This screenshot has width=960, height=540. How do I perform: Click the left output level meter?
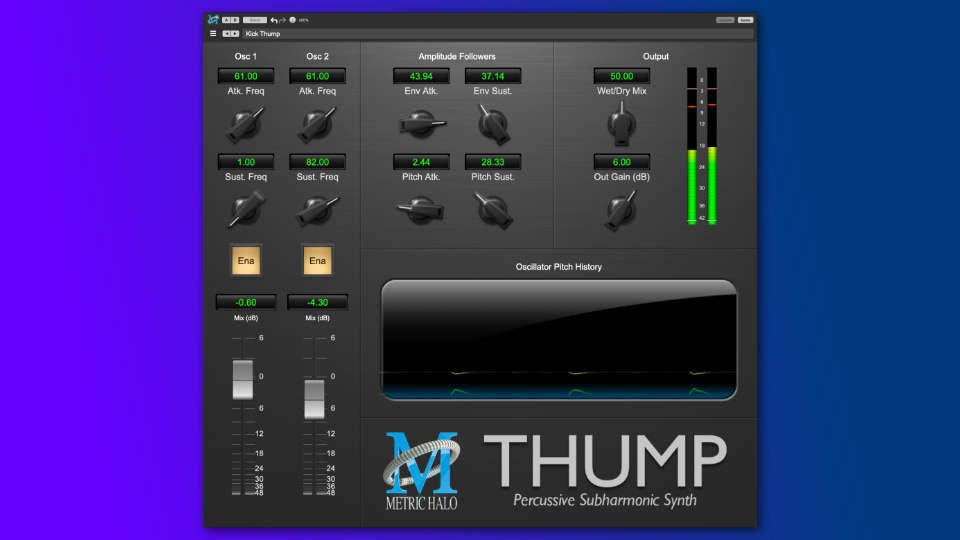(692, 146)
